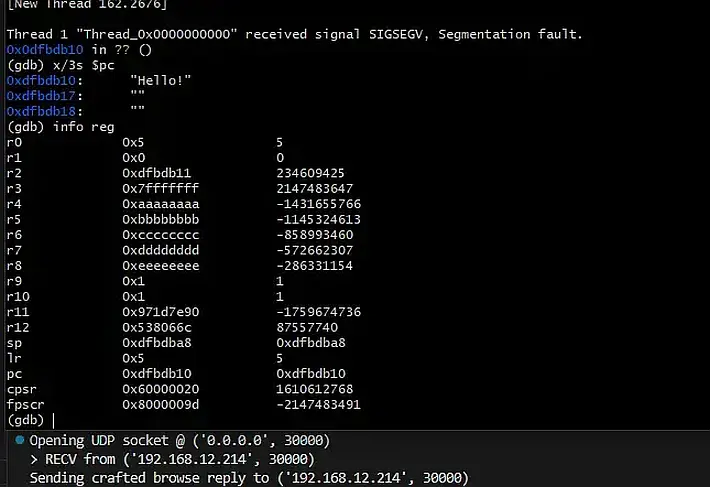
Task: Click the fpscr register name
Action: (x=26, y=405)
